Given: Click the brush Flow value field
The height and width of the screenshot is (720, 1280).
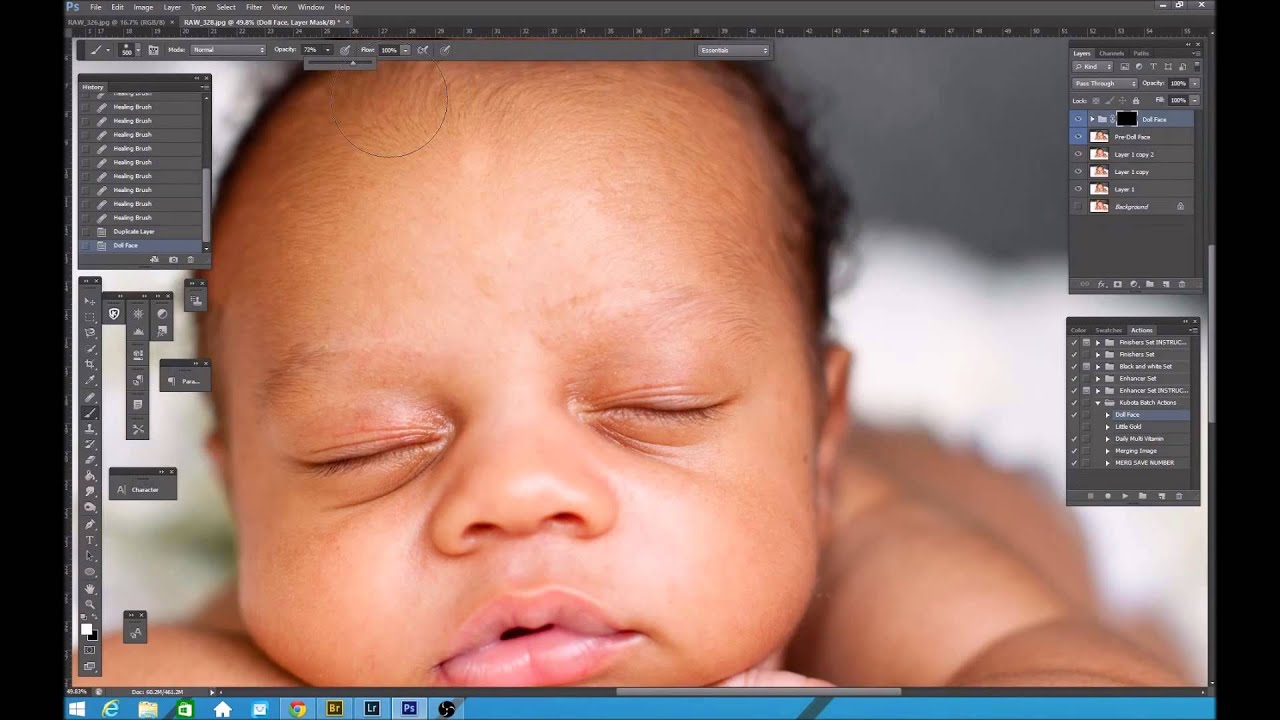Looking at the screenshot, I should (389, 50).
